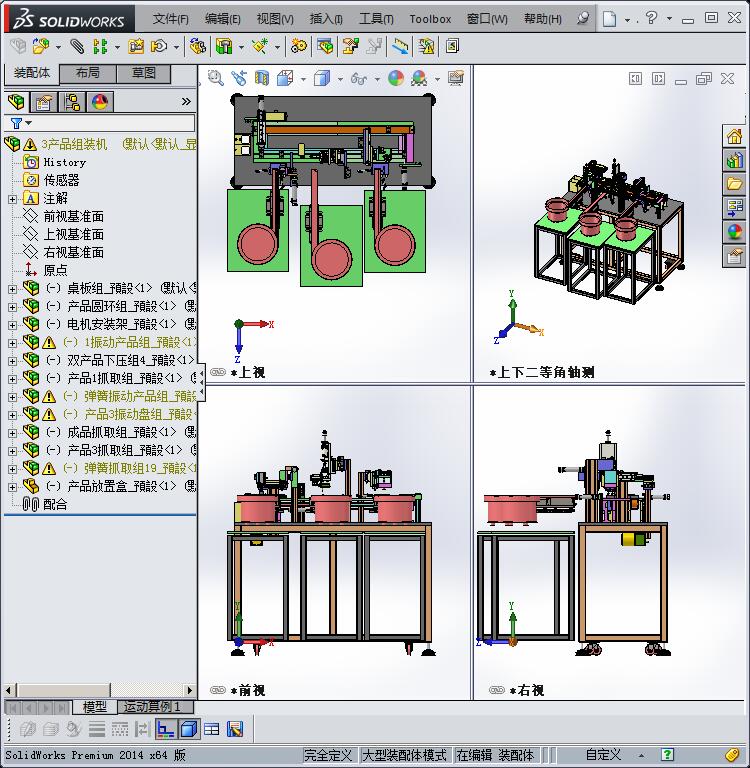Open the 插入(I) menu

click(326, 19)
